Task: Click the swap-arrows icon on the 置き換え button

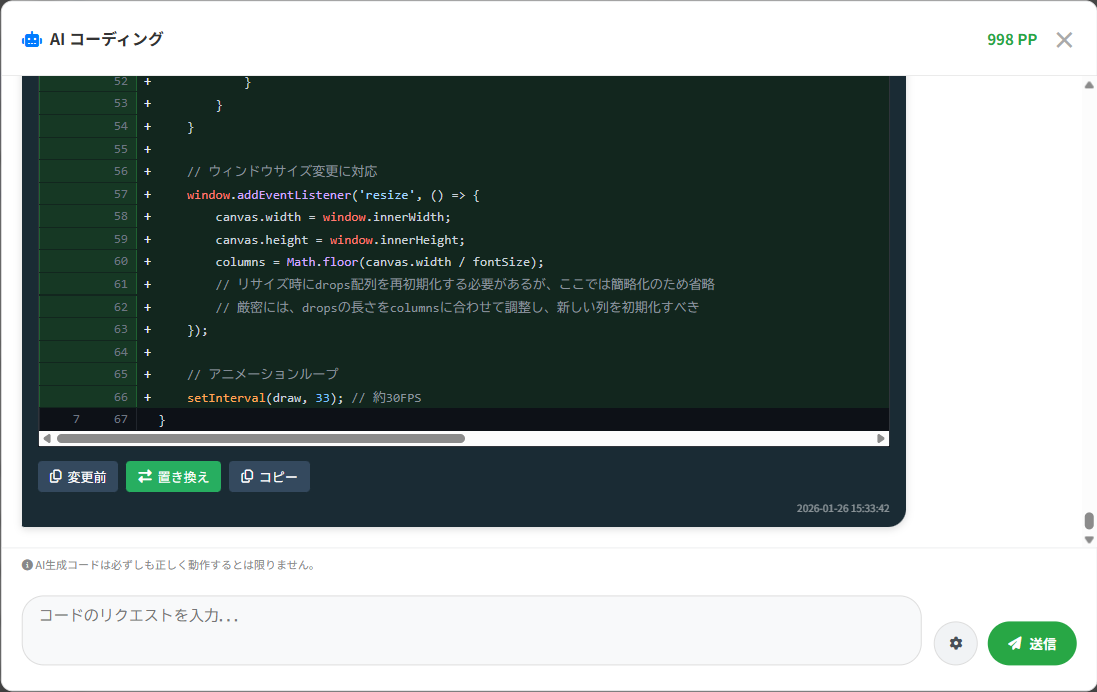Action: (x=146, y=476)
